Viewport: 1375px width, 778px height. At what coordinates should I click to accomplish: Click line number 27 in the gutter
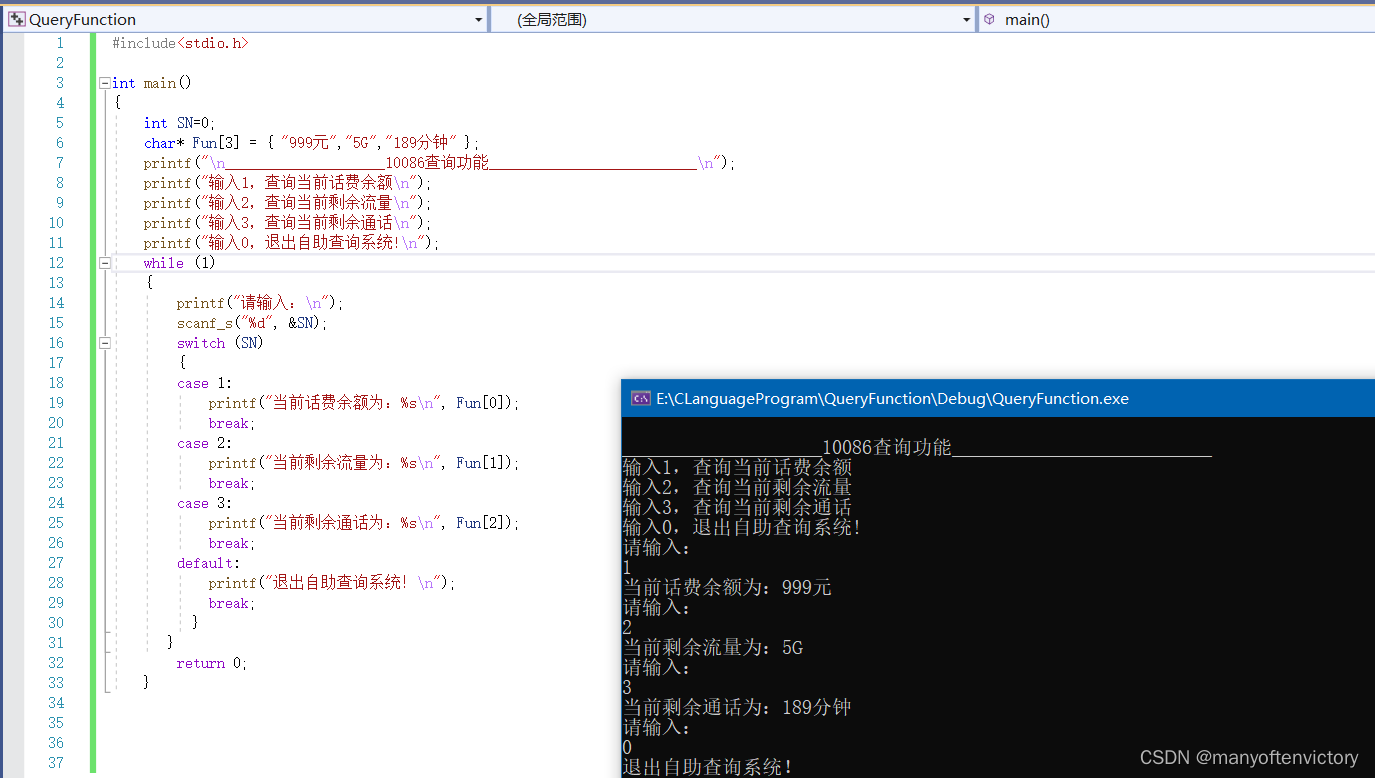point(56,563)
